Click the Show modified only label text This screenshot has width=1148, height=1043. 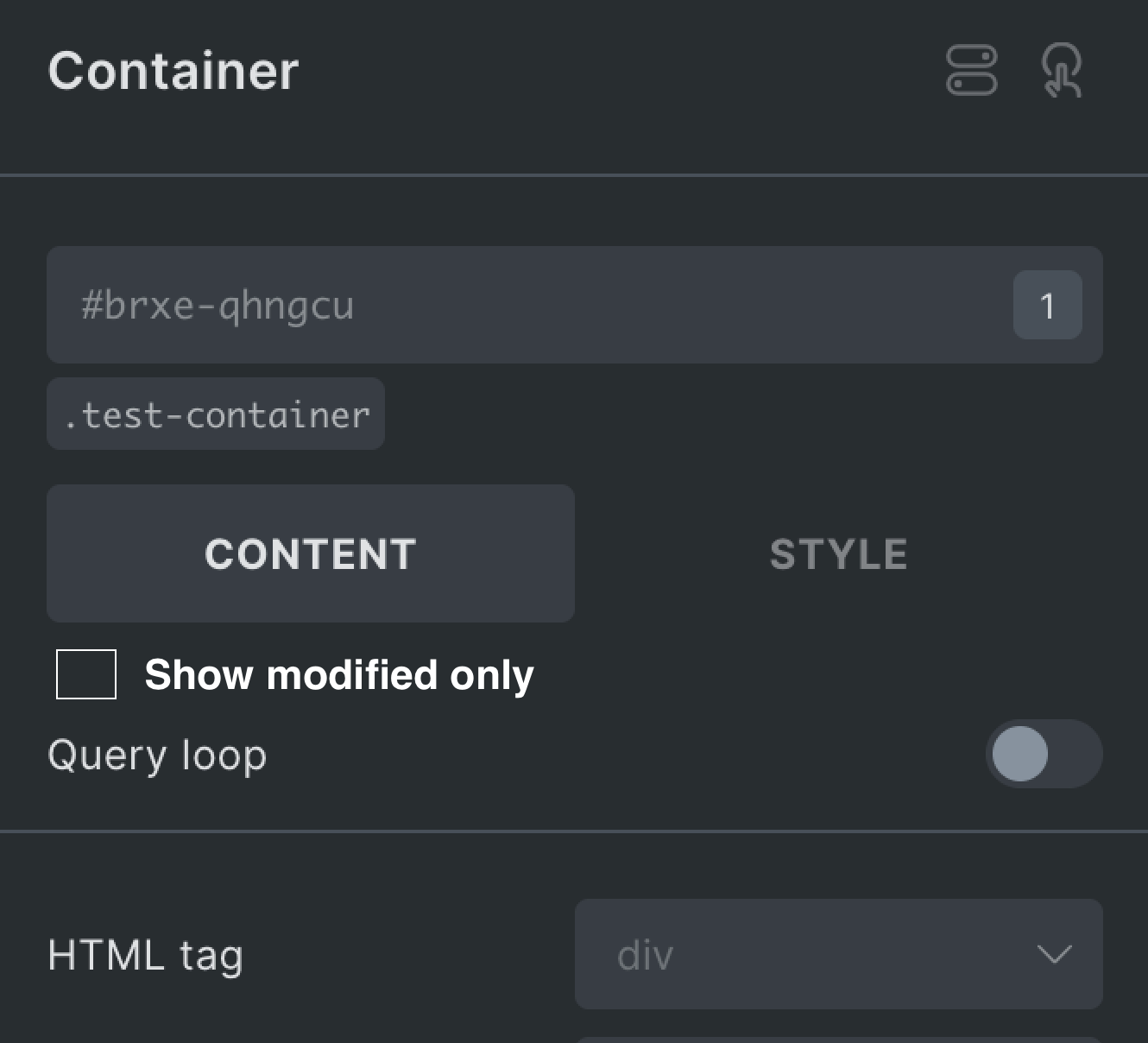[339, 674]
